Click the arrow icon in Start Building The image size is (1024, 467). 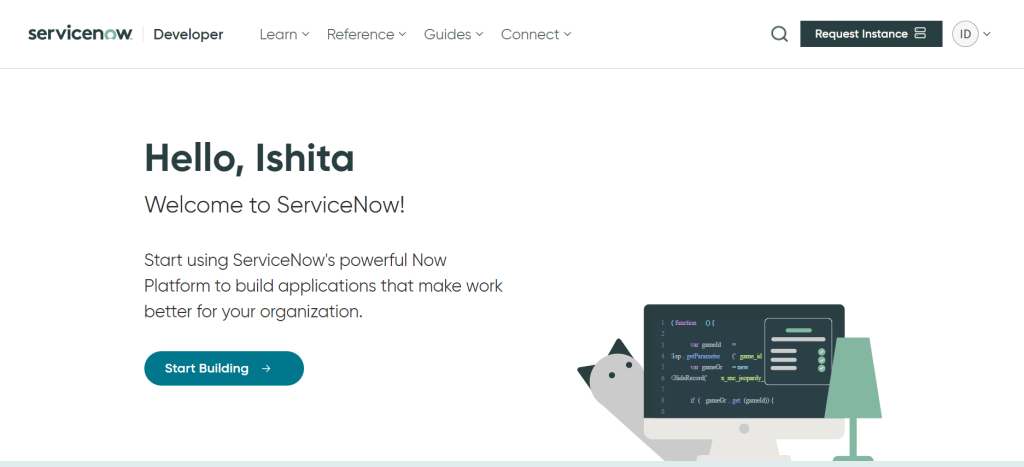[266, 369]
